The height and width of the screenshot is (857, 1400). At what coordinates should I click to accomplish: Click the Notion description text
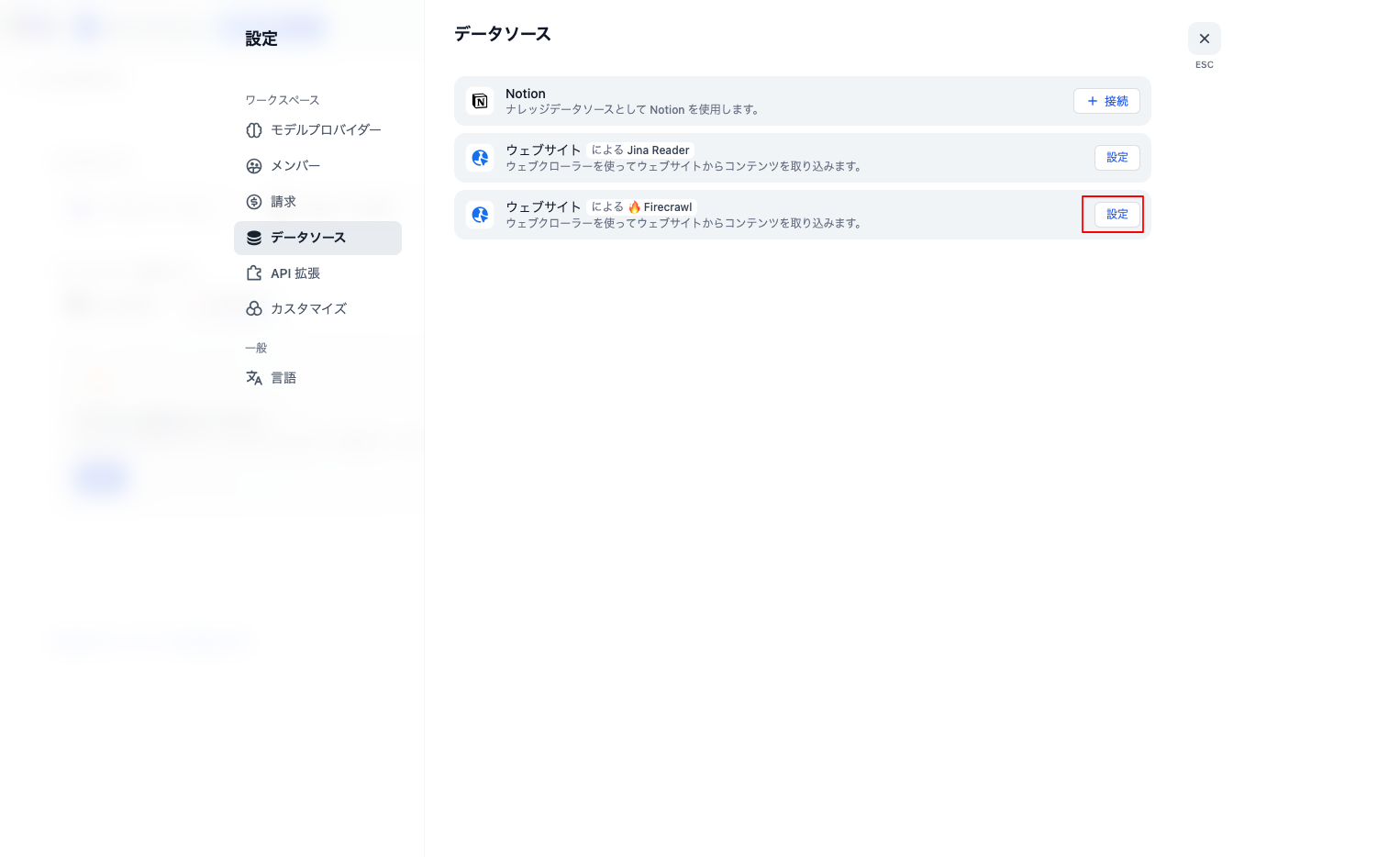point(632,110)
